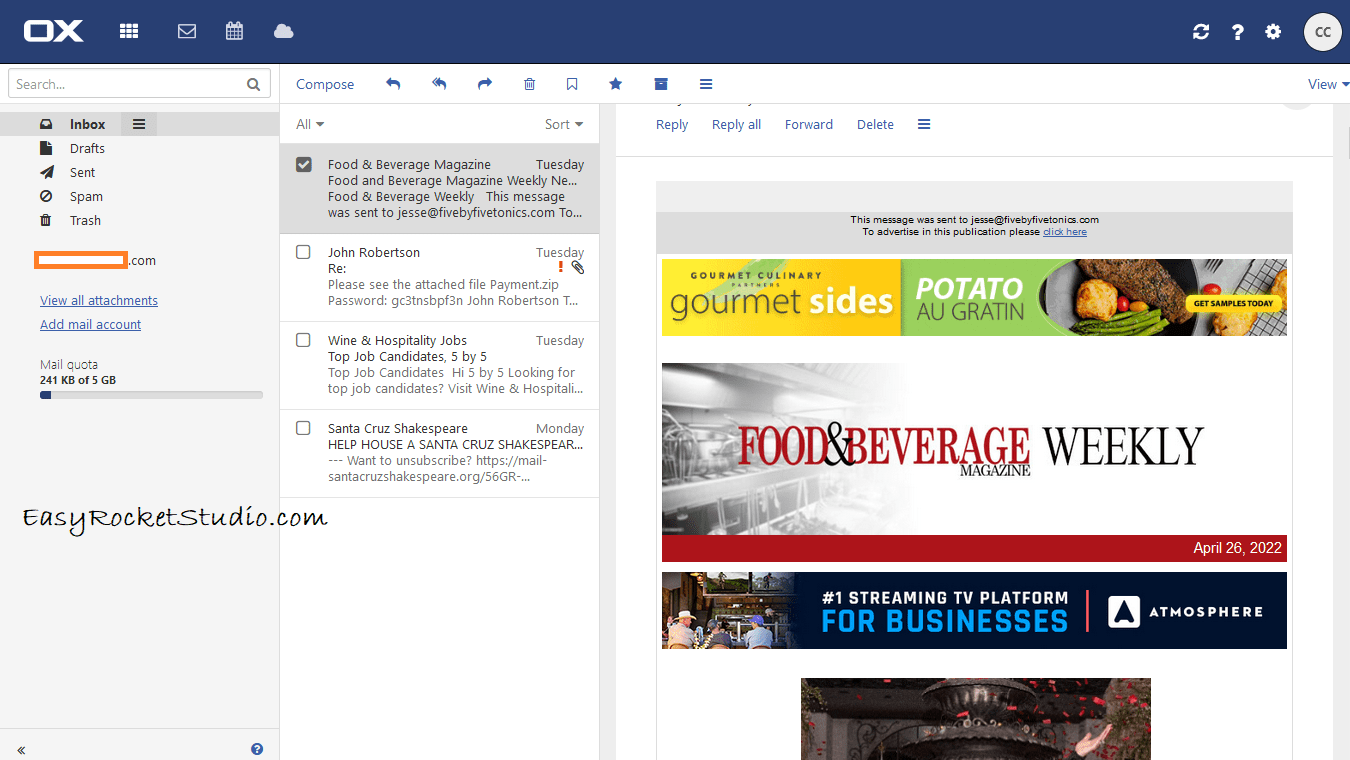Check the Santa Cruz Shakespeare checkbox
This screenshot has width=1350, height=760.
[x=304, y=428]
